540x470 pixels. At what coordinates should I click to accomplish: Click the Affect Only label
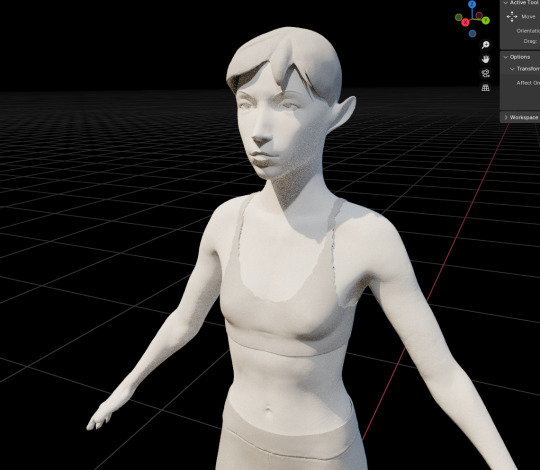[528, 83]
